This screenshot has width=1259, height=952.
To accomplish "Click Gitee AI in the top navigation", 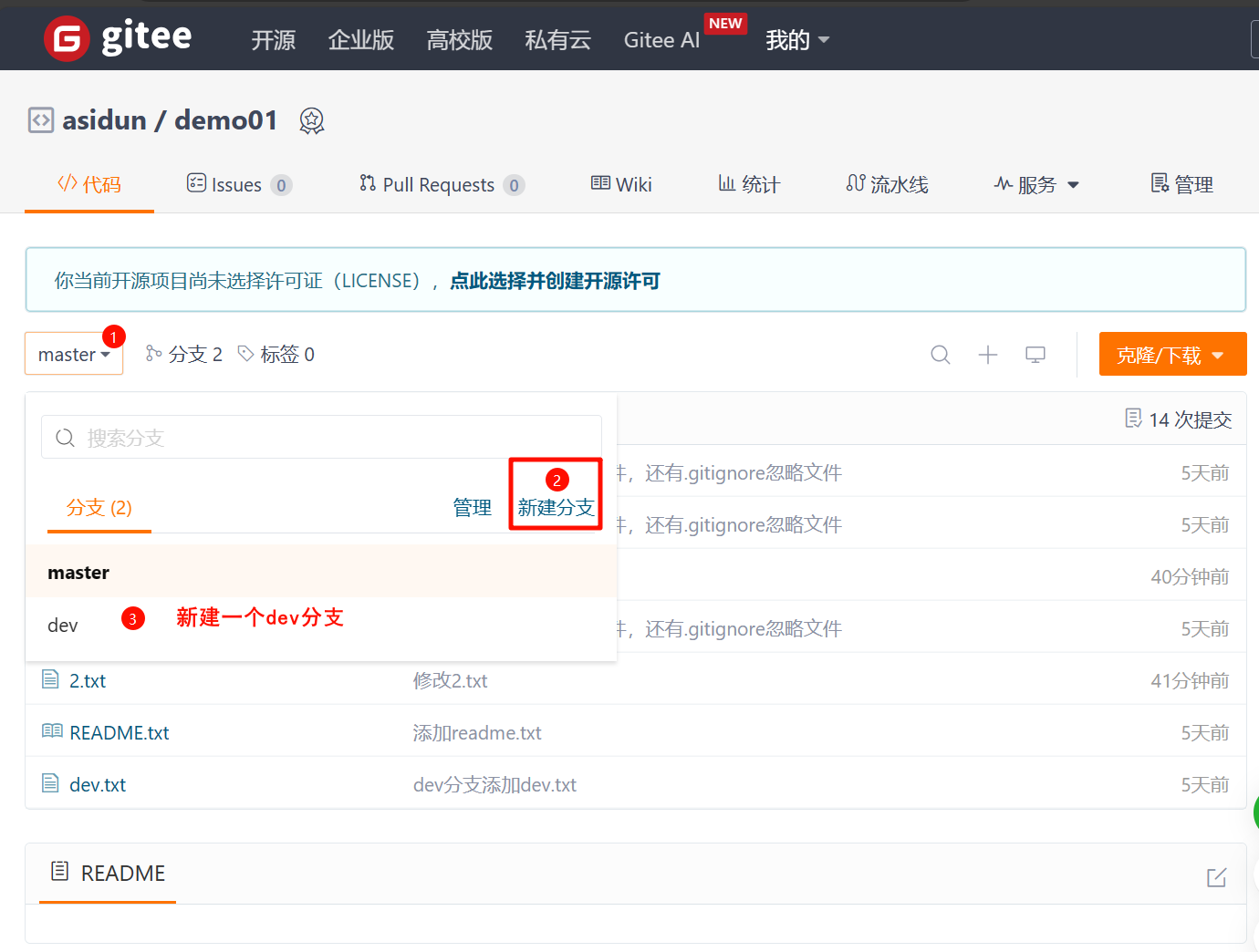I will point(661,40).
